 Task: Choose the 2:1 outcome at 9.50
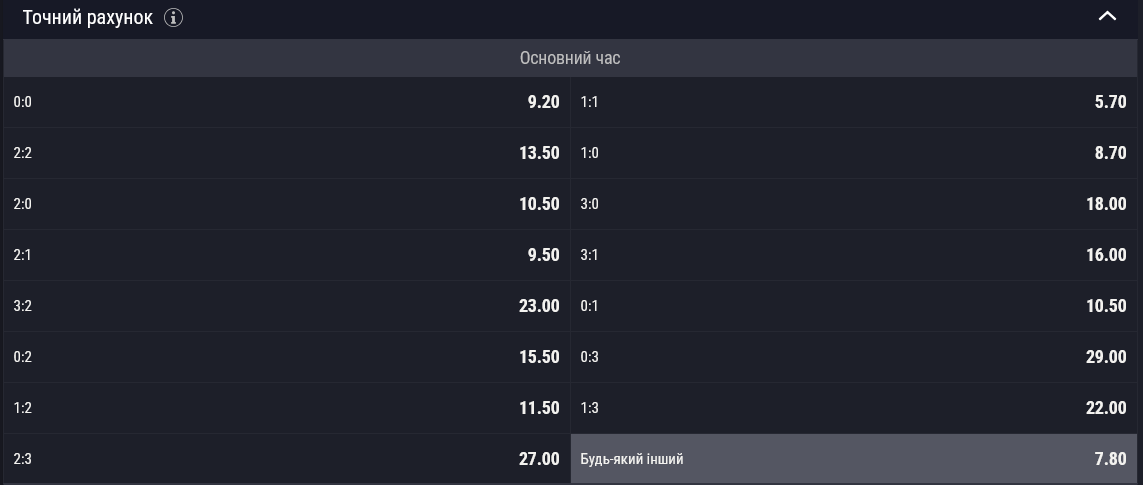coord(286,255)
